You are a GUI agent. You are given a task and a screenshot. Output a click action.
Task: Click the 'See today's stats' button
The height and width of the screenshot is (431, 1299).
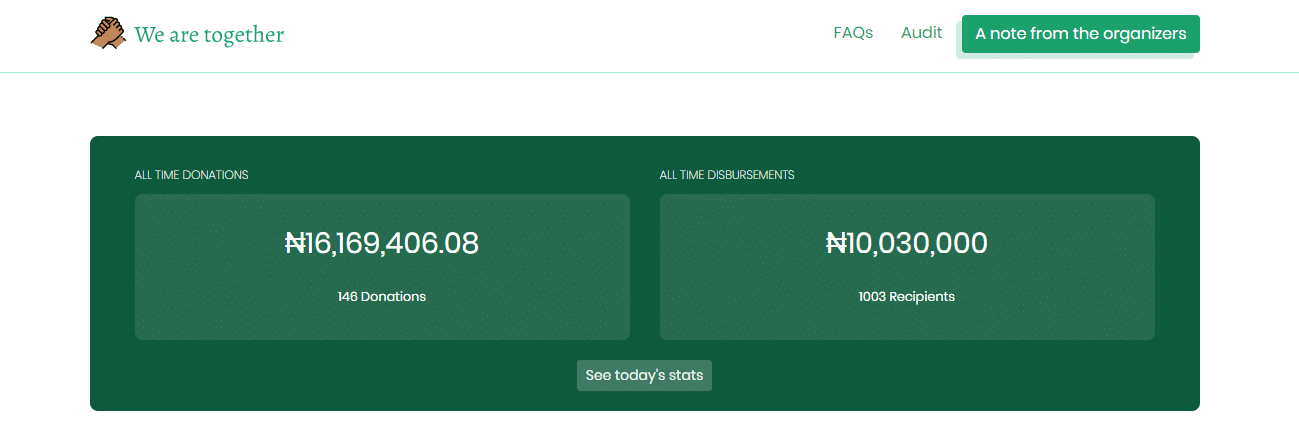644,375
